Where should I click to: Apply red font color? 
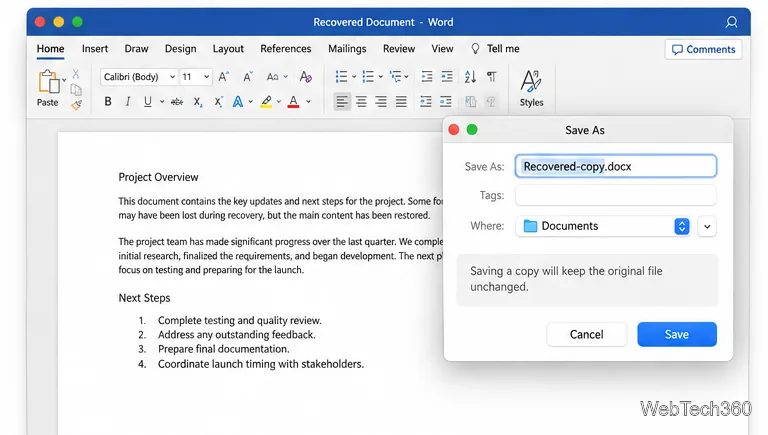point(293,102)
